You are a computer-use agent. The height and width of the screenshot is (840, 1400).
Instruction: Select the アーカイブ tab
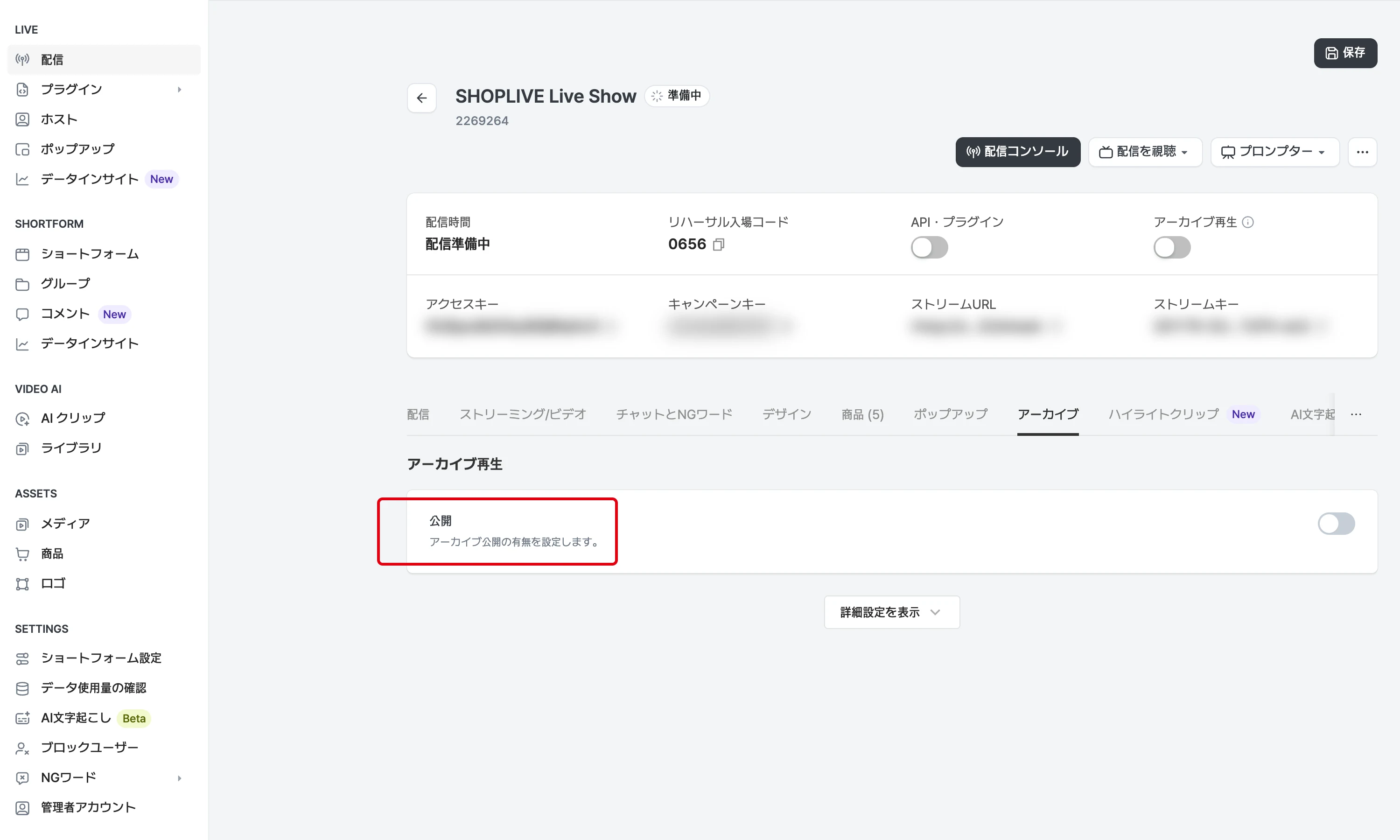1048,414
